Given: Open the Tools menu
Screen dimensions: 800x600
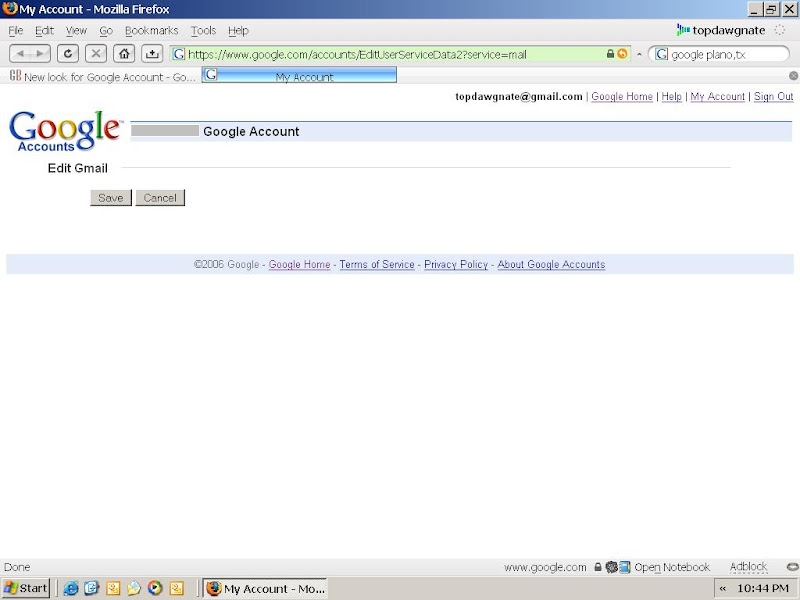Looking at the screenshot, I should (x=204, y=31).
